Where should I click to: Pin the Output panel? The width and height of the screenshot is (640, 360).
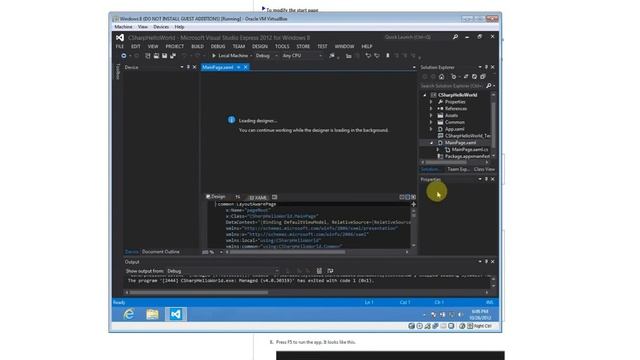(x=486, y=262)
